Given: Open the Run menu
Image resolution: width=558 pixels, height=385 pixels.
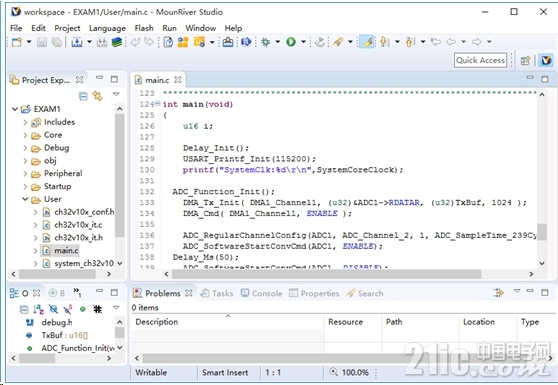Looking at the screenshot, I should point(169,28).
